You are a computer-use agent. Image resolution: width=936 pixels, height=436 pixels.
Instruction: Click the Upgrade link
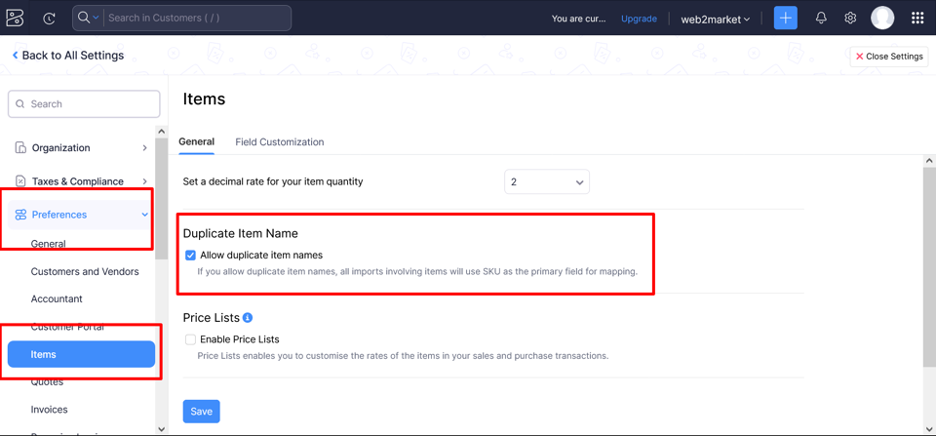tap(639, 19)
